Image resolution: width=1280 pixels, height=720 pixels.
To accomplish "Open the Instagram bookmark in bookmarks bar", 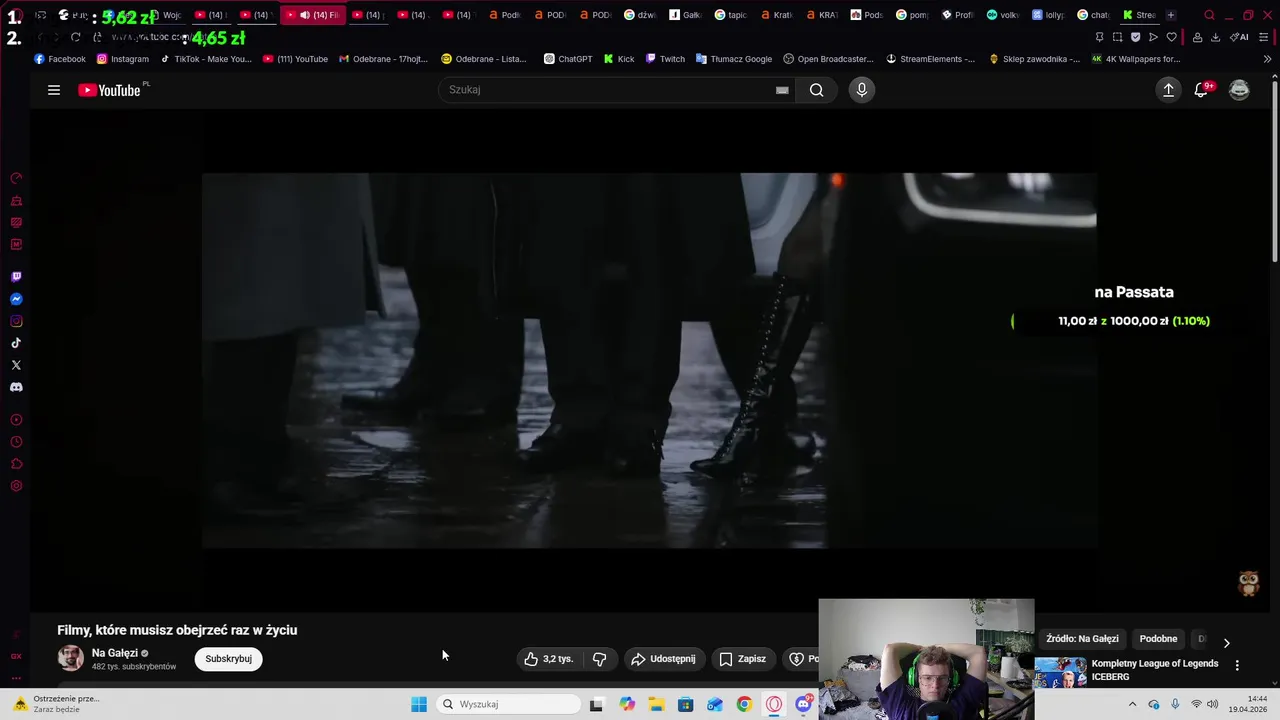I will click(123, 59).
